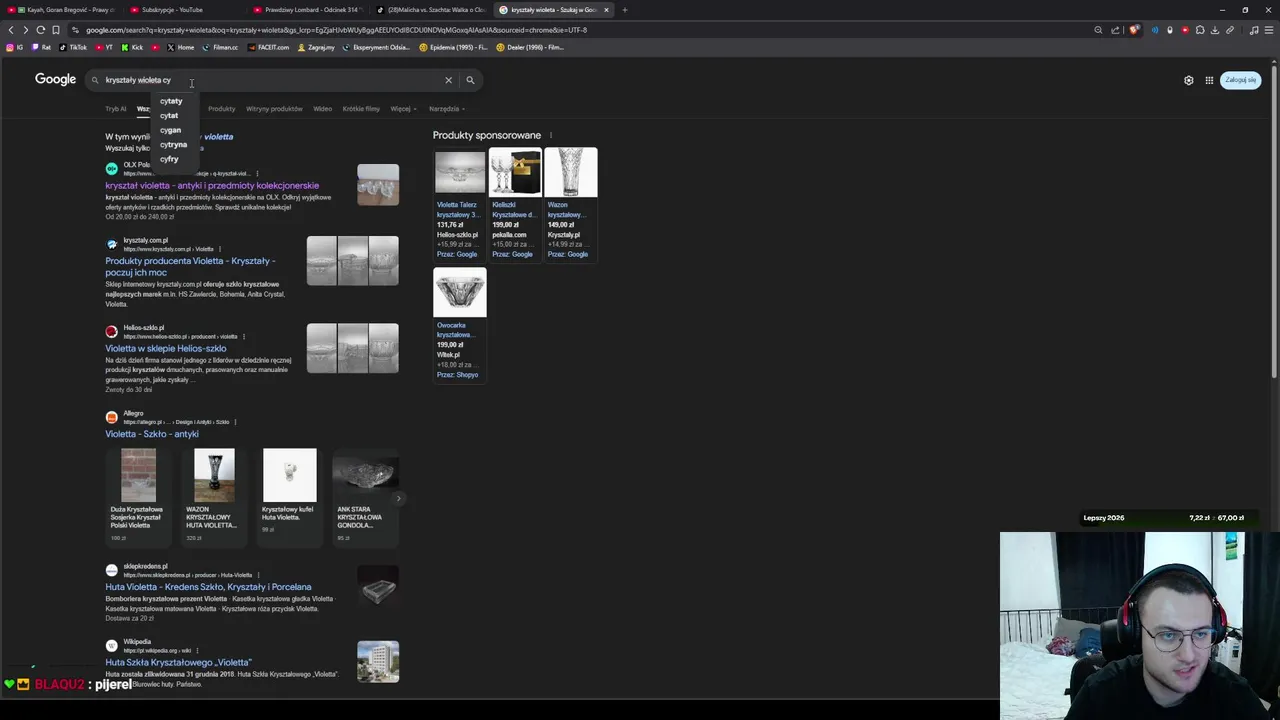Open the info dots next to 'Produkty sponsorowane'
This screenshot has height=720, width=1280.
click(550, 135)
